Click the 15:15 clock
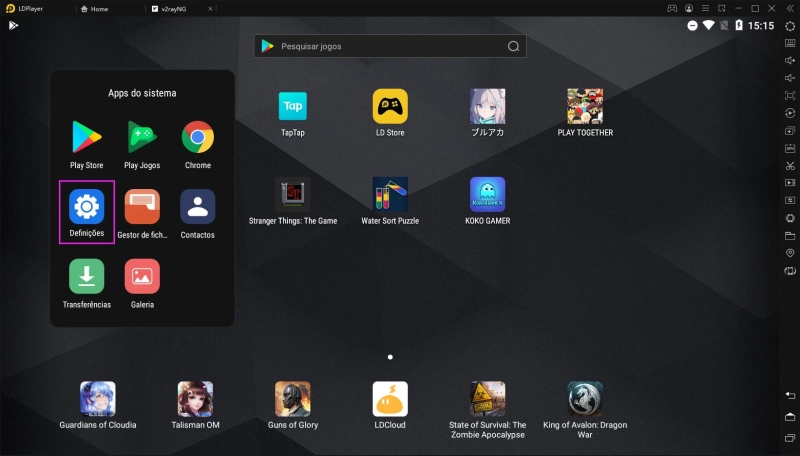 click(x=761, y=26)
